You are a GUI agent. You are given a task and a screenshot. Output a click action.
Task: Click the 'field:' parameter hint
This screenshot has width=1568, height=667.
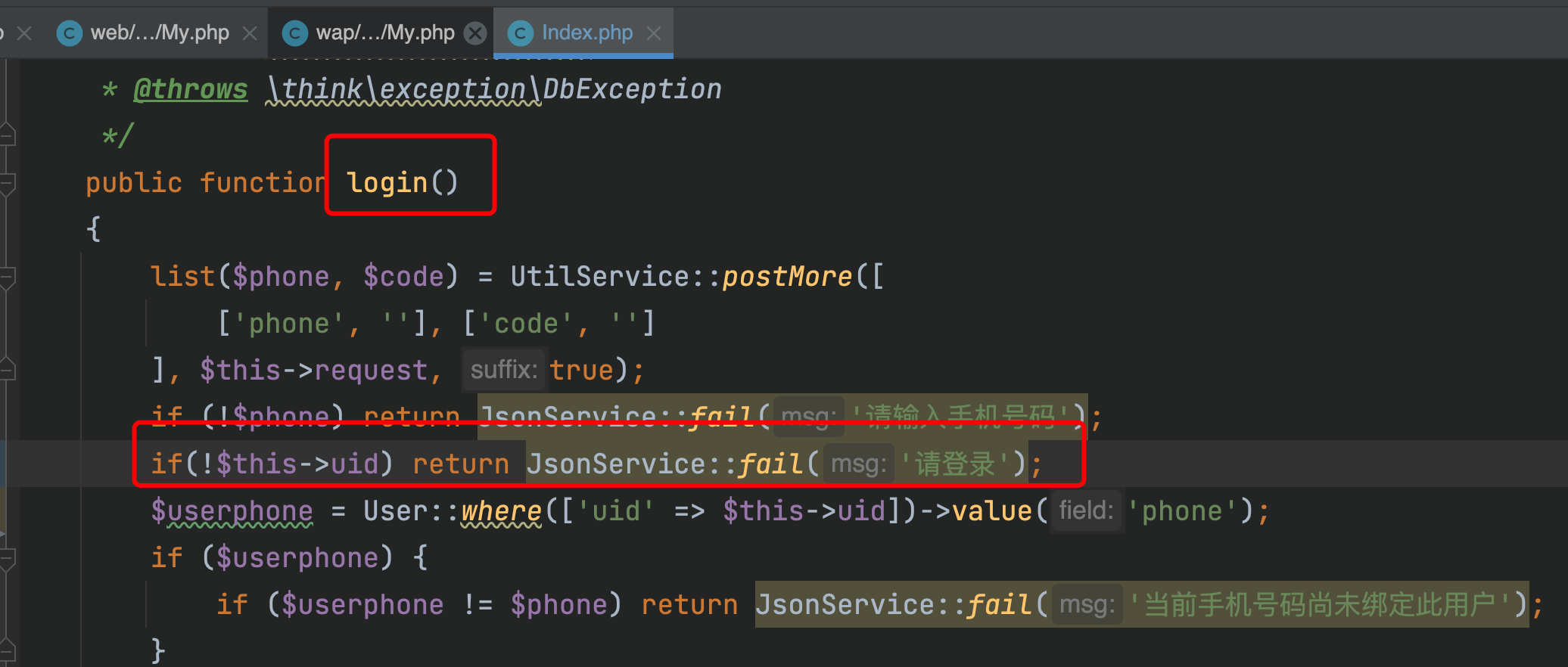pos(1086,510)
